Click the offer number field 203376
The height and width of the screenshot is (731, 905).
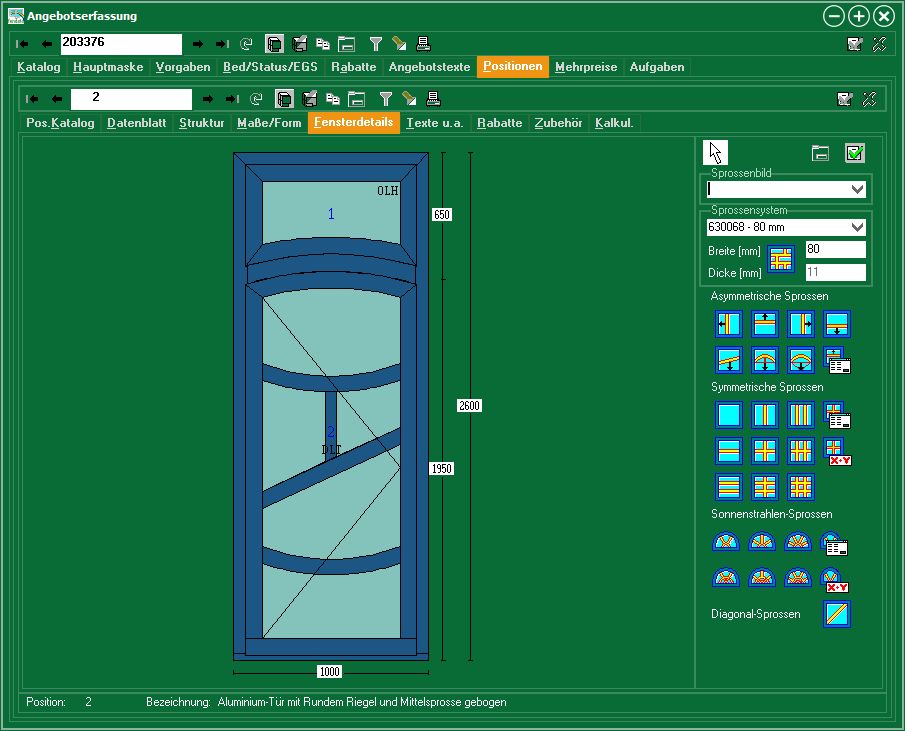(x=120, y=44)
